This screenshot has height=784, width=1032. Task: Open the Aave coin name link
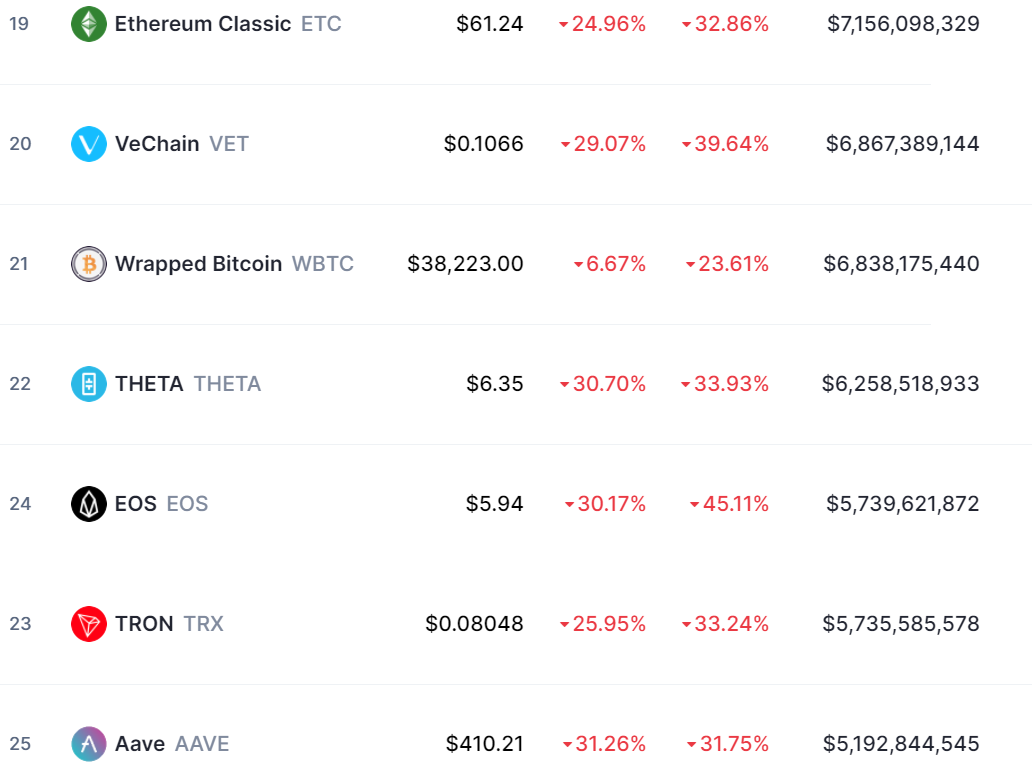click(140, 744)
